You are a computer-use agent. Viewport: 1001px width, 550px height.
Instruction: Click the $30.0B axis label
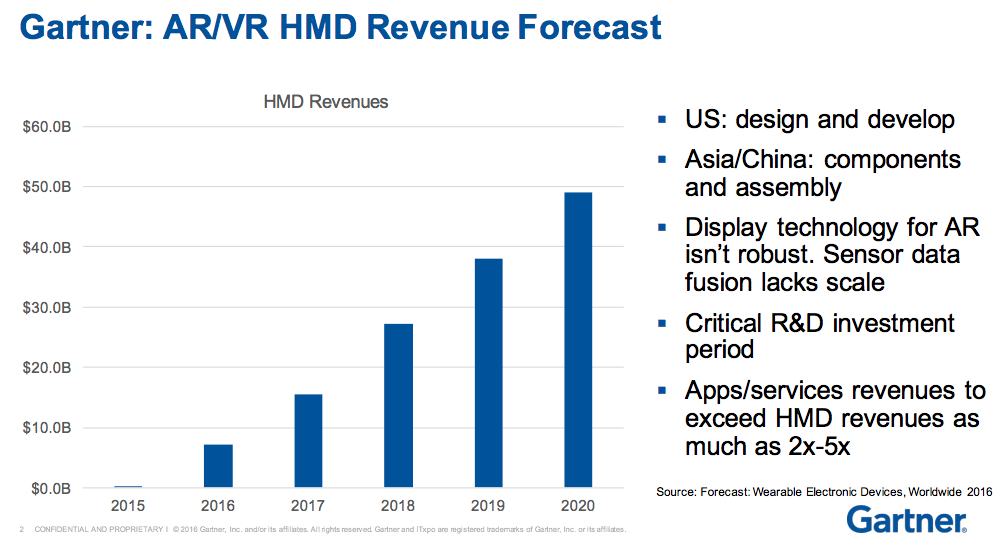click(x=47, y=308)
